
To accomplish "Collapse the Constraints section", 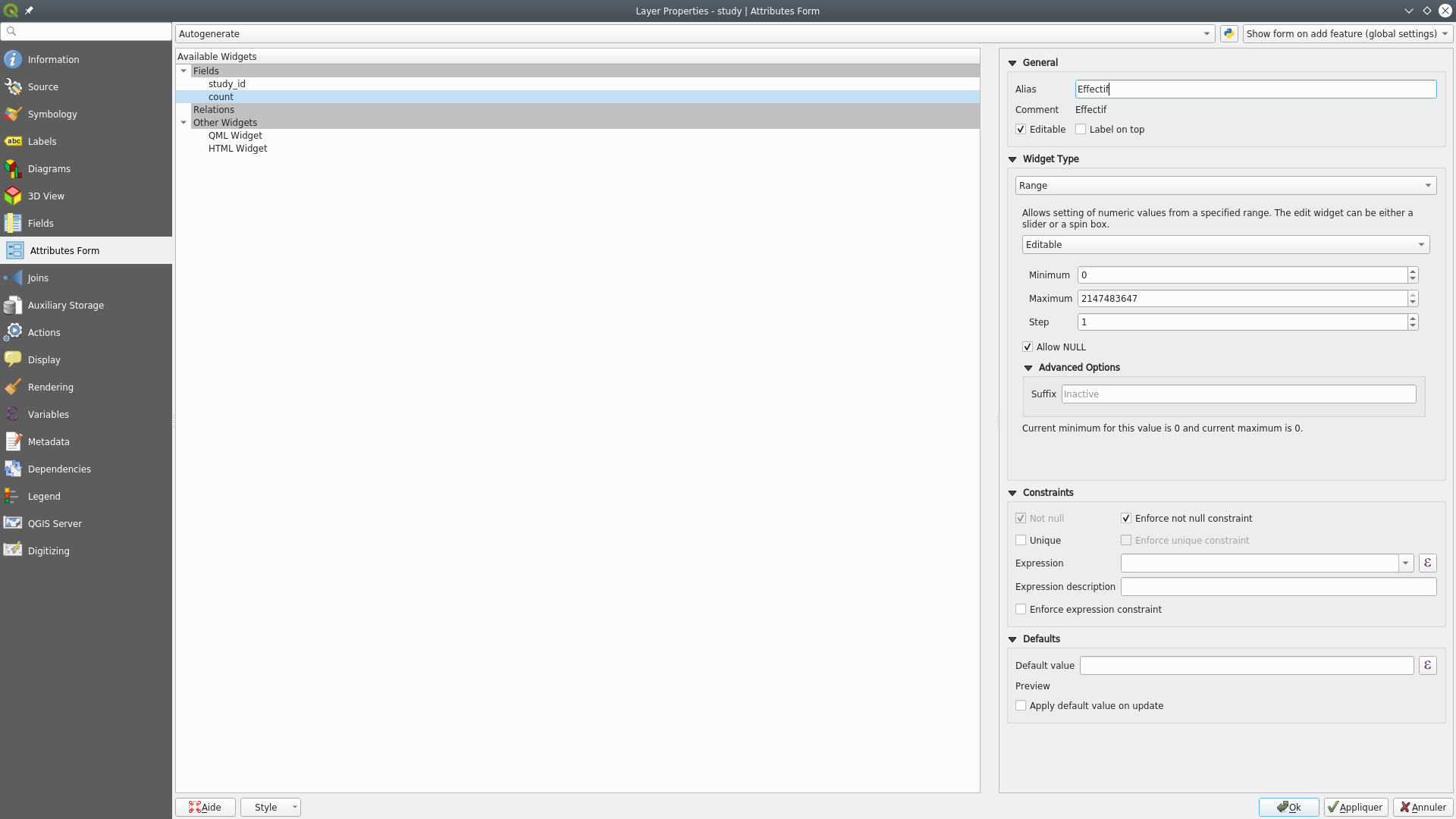I will [1012, 493].
